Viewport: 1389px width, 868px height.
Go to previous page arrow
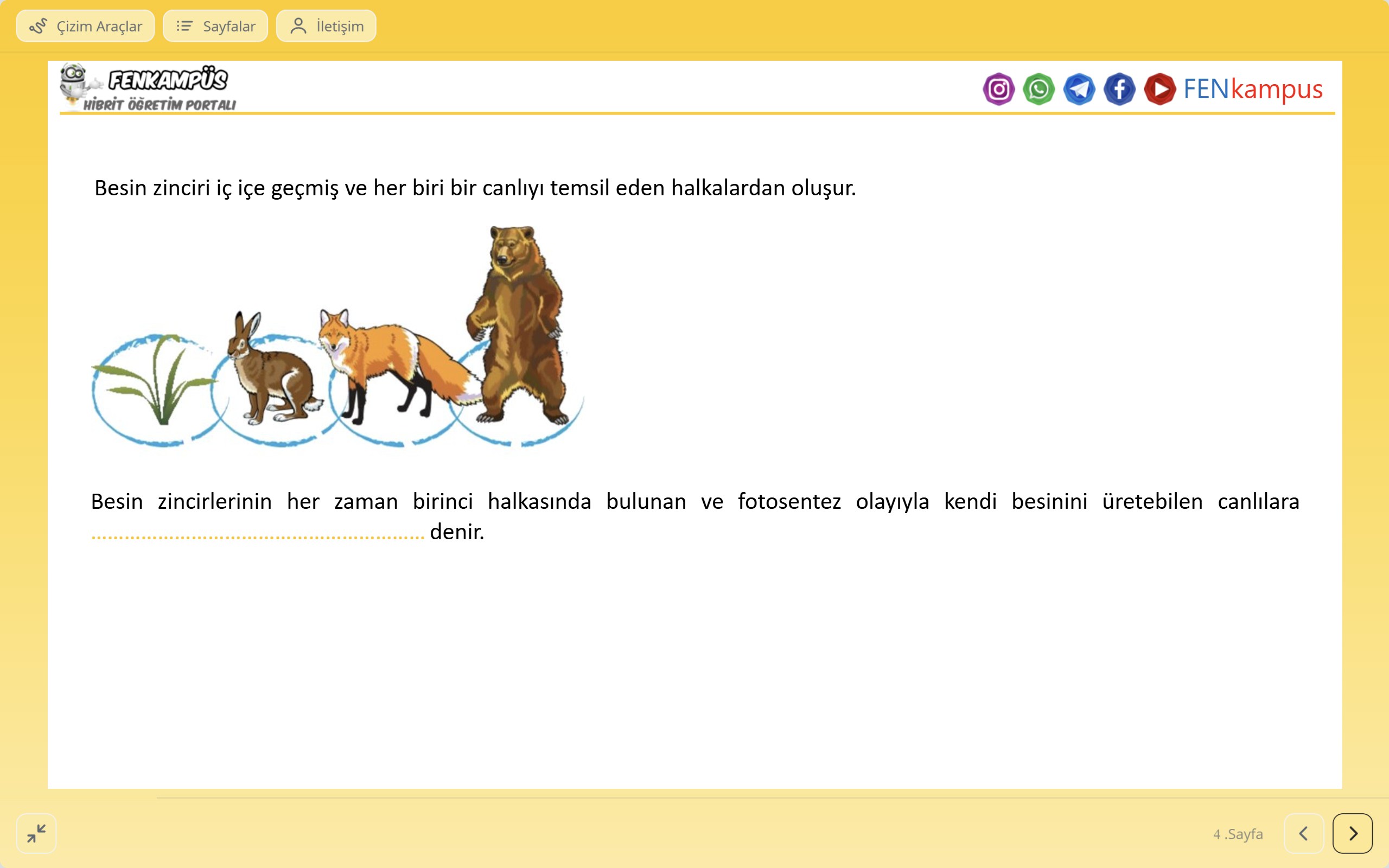click(x=1303, y=833)
